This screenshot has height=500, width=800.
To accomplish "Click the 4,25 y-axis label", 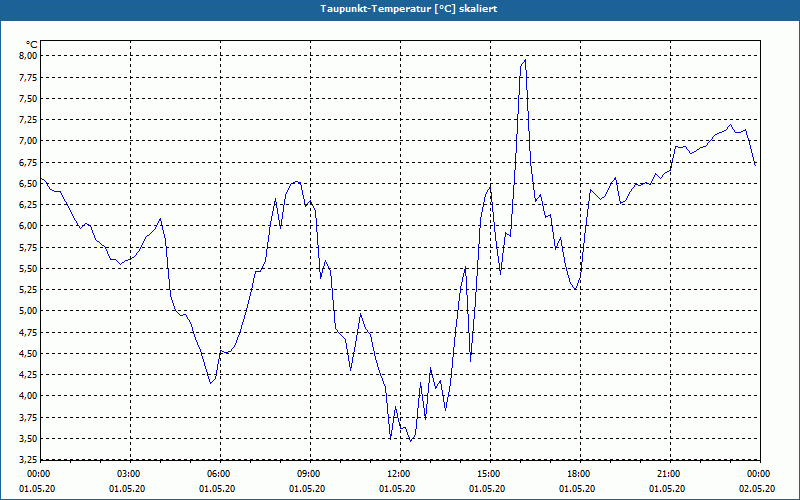I will click(27, 374).
